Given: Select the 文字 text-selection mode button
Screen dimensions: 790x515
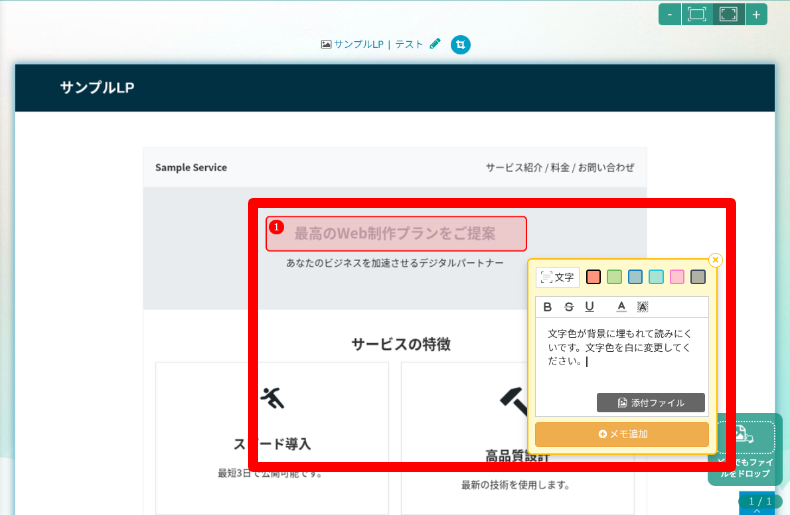Looking at the screenshot, I should click(557, 277).
